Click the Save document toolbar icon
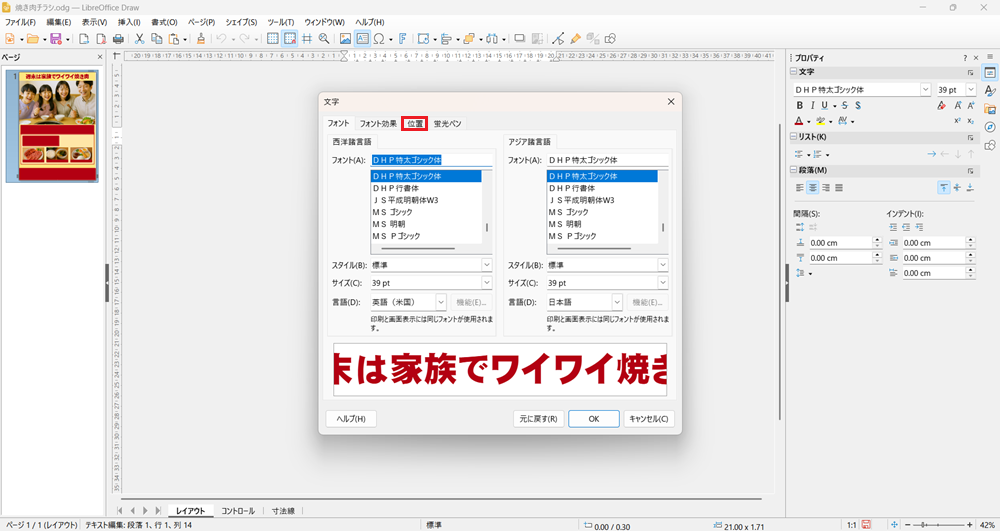The width and height of the screenshot is (1000, 531). 55,39
